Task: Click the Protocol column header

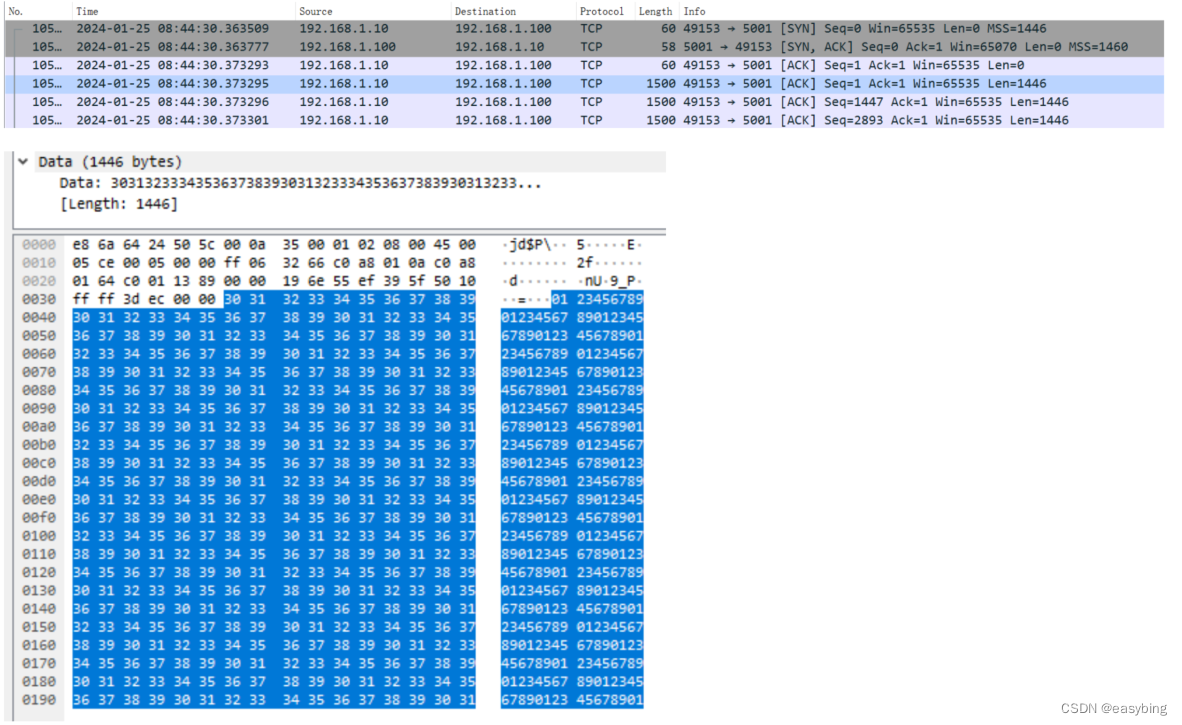Action: (x=602, y=11)
